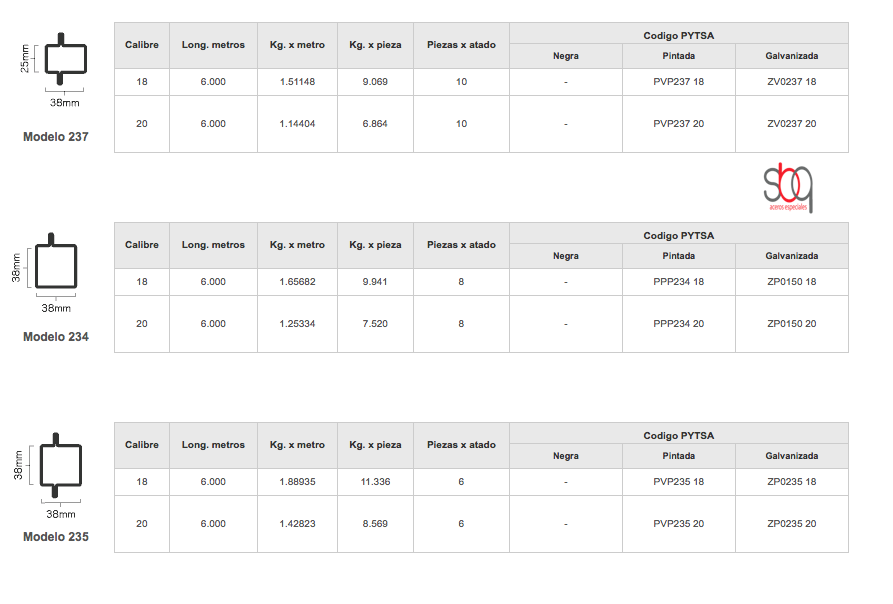Click galvanized code ZP0150 20
The height and width of the screenshot is (604, 893).
tap(791, 324)
